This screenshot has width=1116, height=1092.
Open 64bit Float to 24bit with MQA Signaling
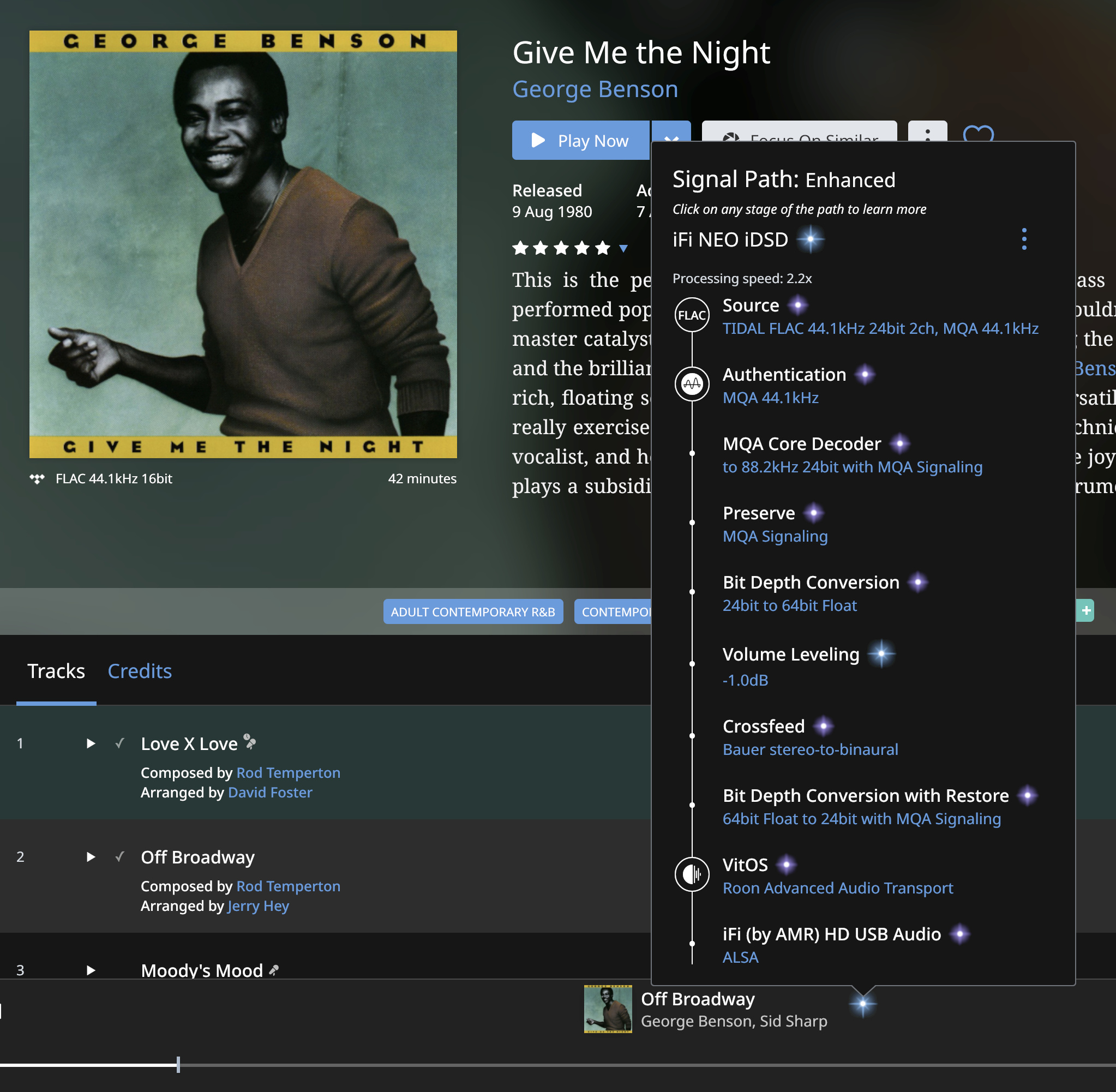pyautogui.click(x=861, y=819)
